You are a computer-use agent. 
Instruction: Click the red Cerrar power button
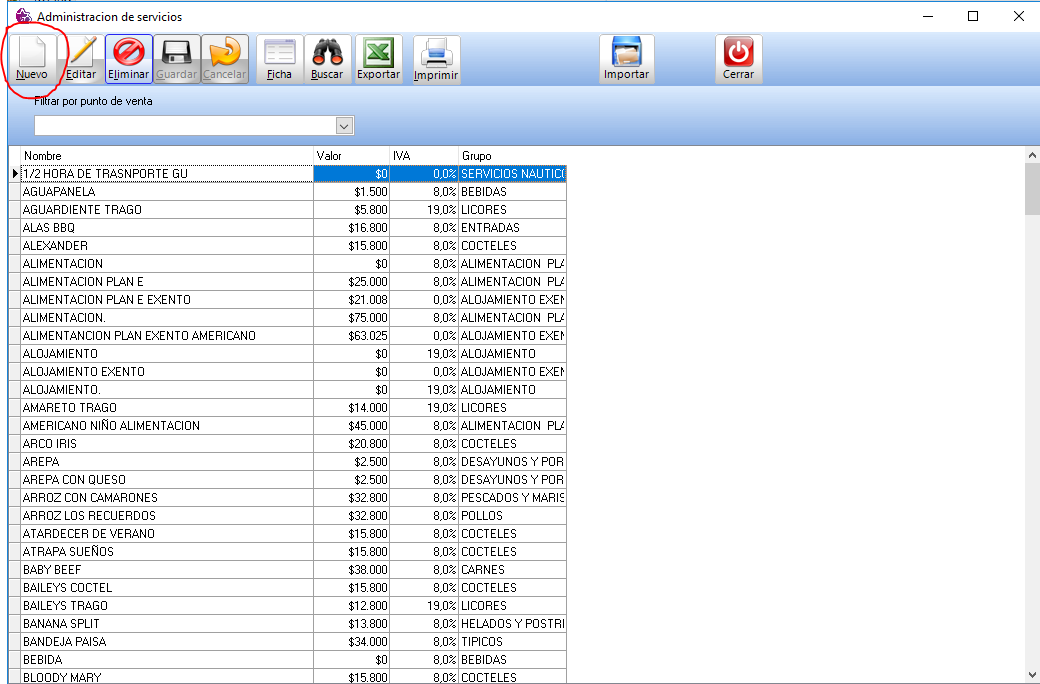click(738, 59)
